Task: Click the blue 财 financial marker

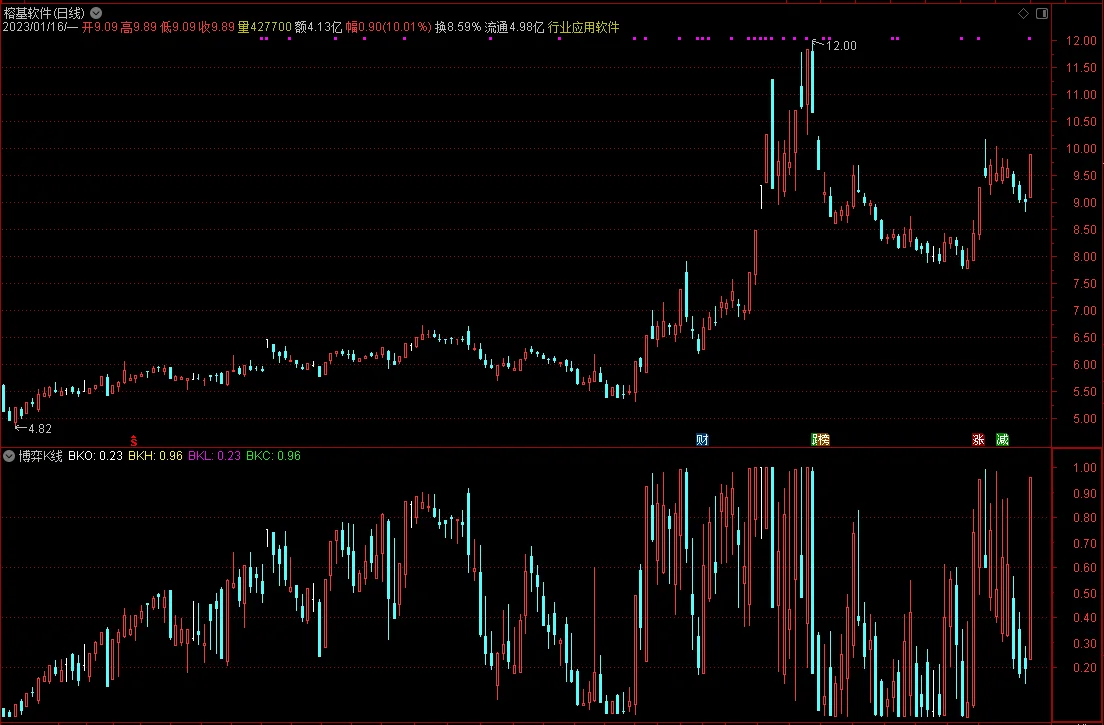Action: coord(702,439)
